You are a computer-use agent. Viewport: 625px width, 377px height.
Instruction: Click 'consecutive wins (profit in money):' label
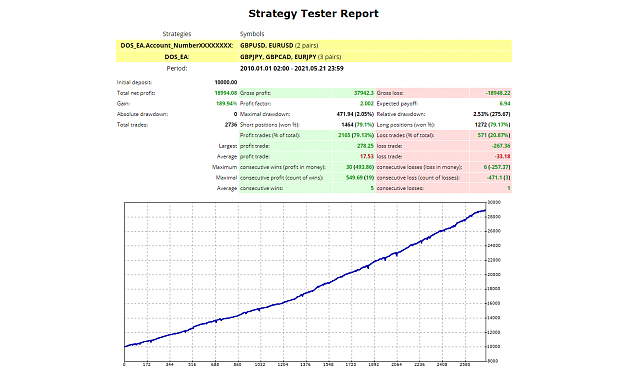[x=283, y=167]
